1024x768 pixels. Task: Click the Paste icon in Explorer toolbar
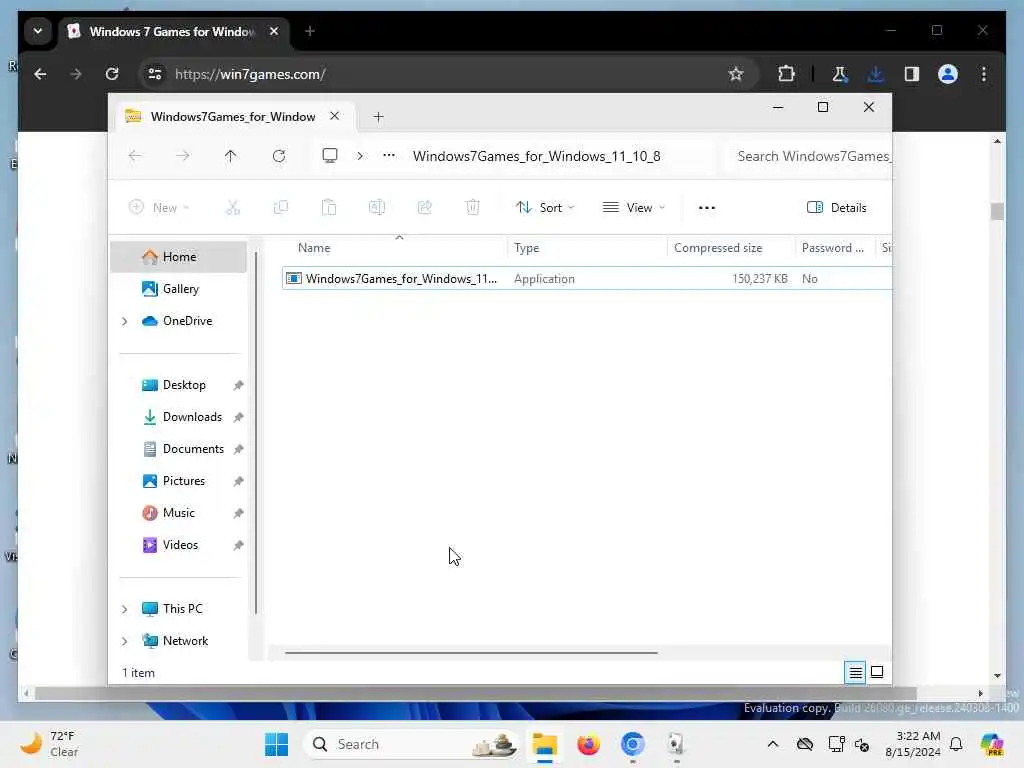click(328, 208)
